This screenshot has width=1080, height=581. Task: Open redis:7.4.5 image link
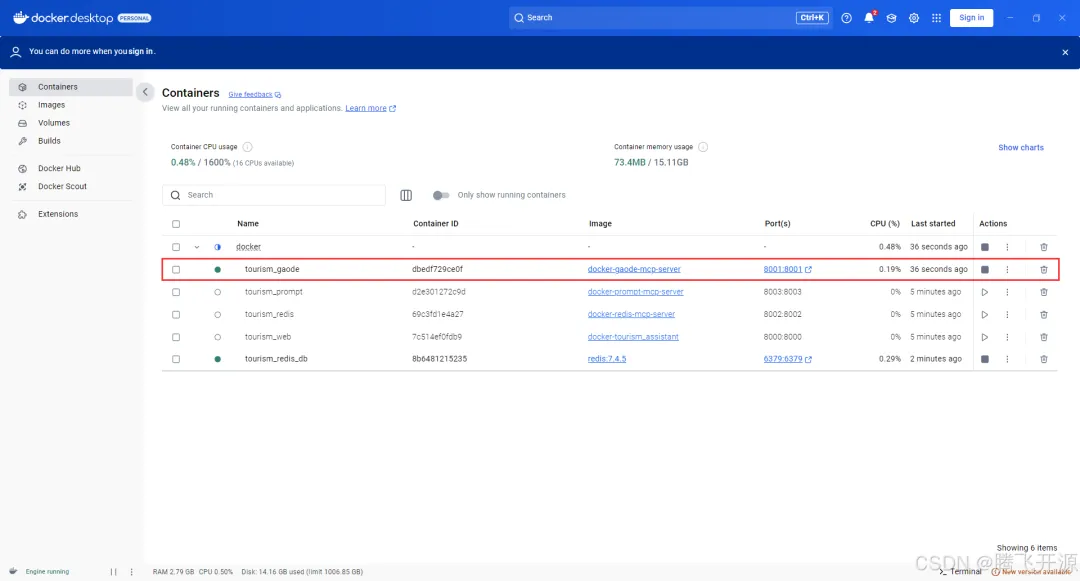click(x=607, y=359)
